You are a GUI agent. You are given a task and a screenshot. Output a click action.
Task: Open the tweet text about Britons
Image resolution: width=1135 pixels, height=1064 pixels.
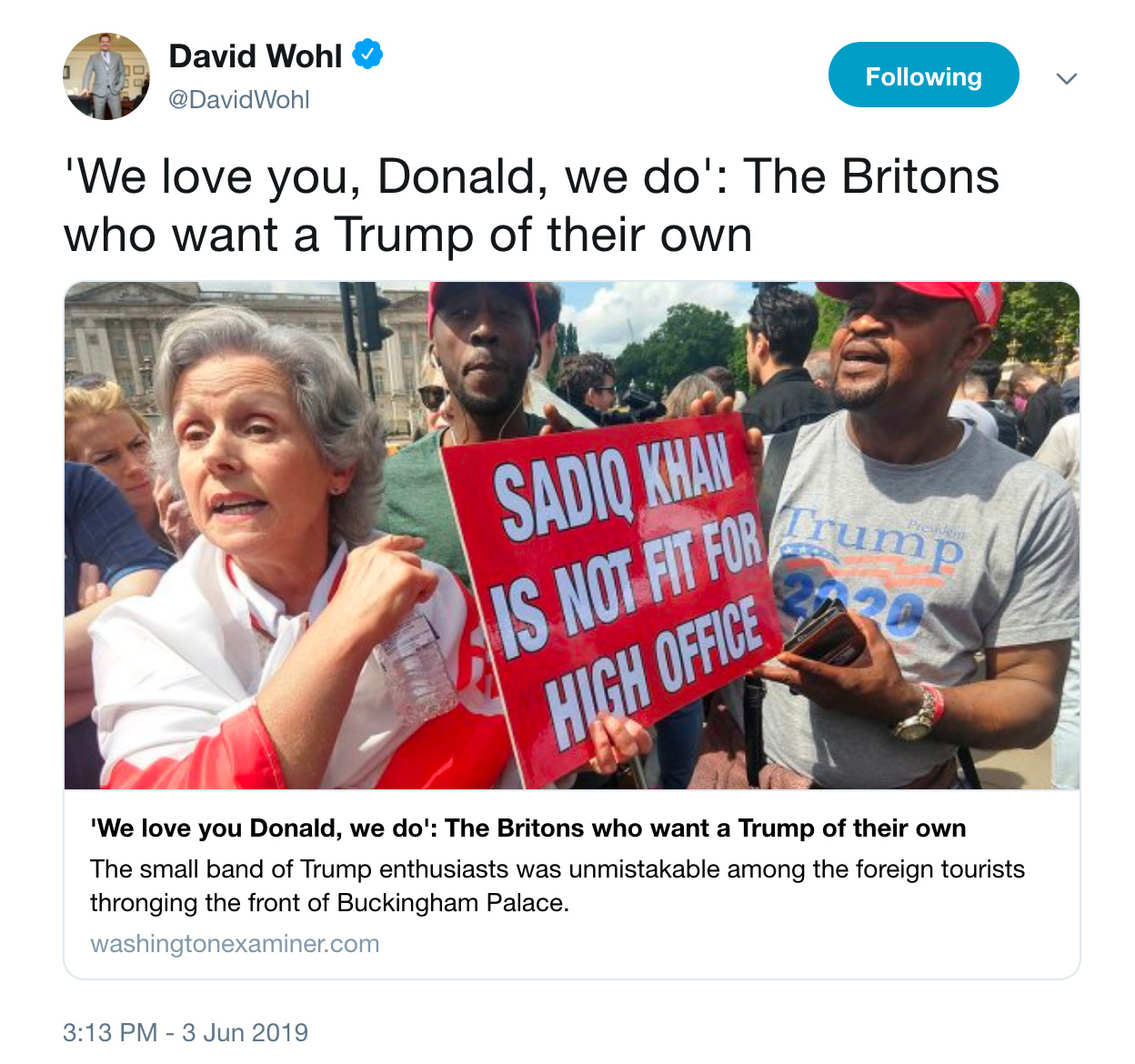tap(531, 205)
